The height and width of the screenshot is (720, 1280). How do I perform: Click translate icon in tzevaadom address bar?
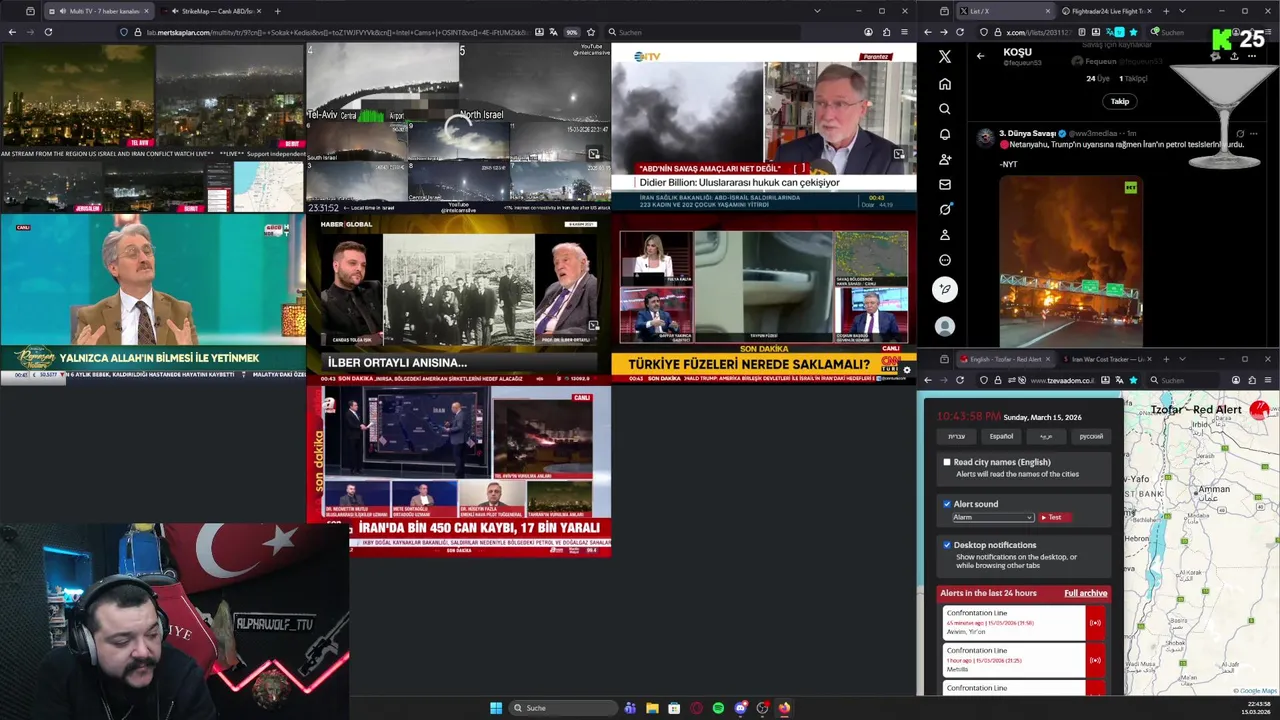[1119, 380]
